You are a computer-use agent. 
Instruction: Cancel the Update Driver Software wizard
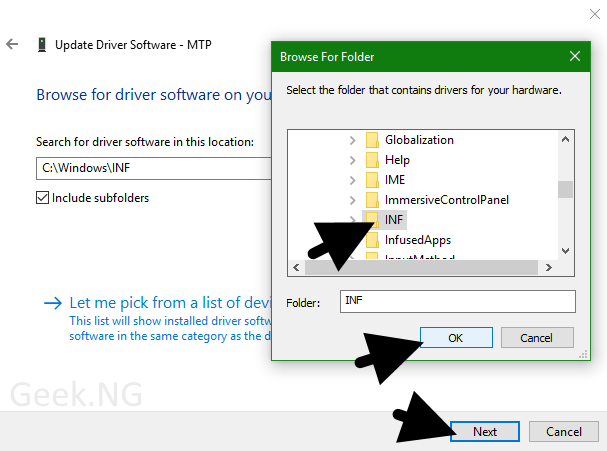pos(564,431)
